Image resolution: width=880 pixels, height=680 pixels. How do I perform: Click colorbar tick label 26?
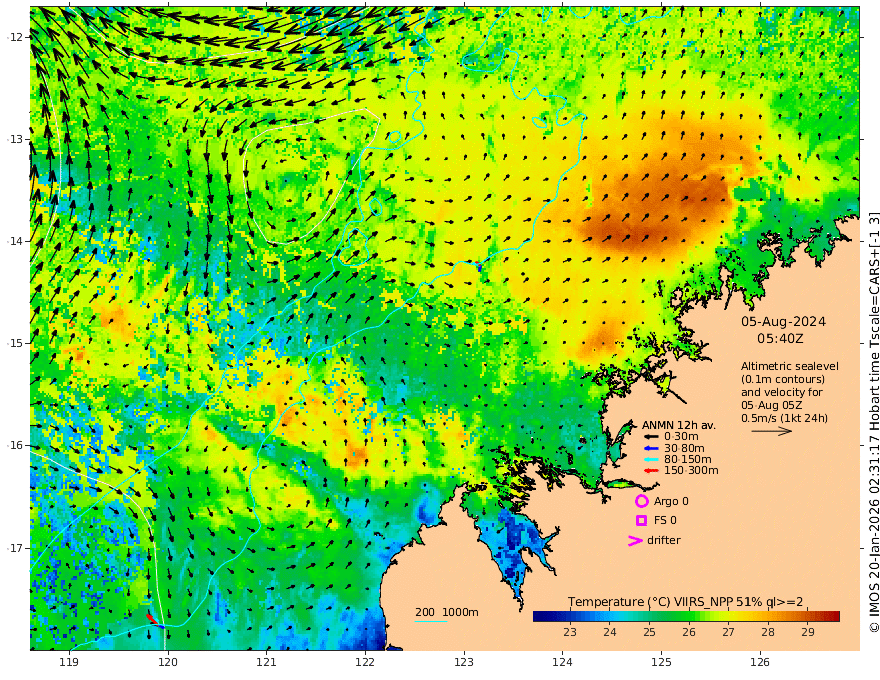click(x=689, y=632)
